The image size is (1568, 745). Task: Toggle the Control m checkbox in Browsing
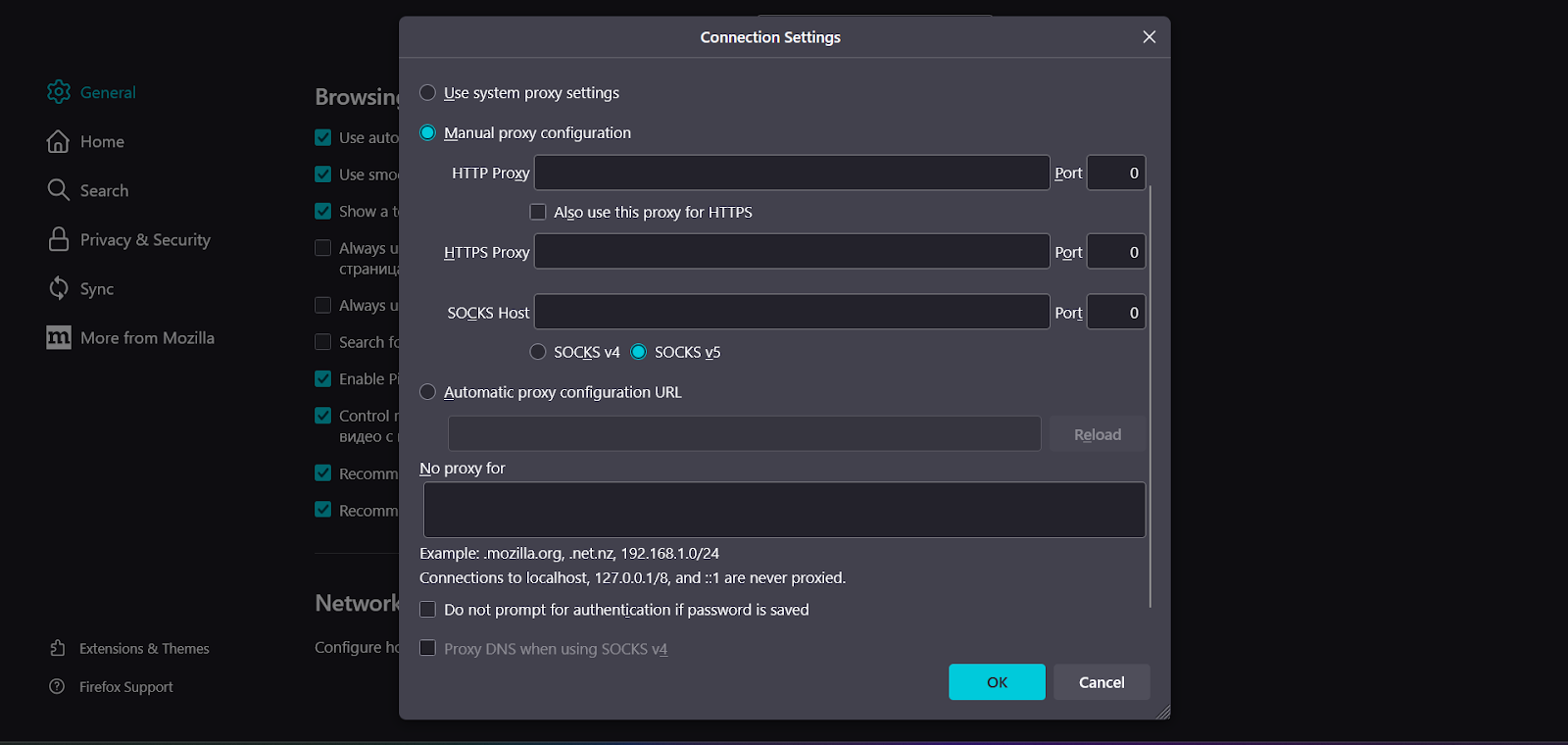(322, 415)
